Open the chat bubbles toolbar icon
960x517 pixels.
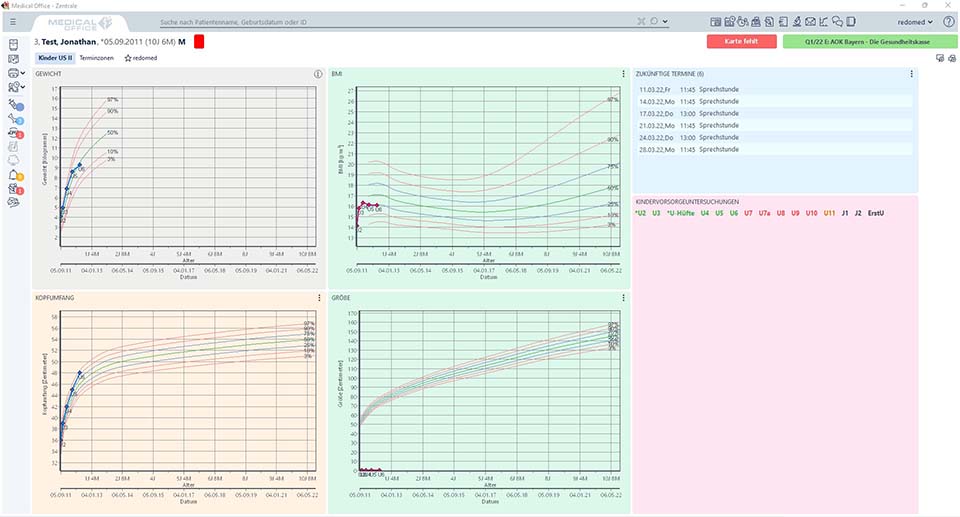click(x=837, y=22)
